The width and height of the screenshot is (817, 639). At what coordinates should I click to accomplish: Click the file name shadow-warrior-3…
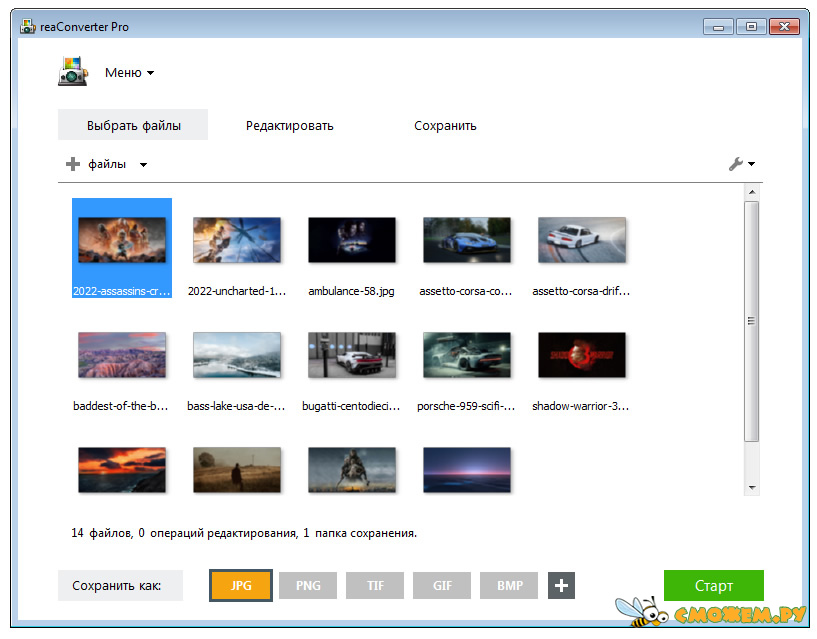[581, 407]
